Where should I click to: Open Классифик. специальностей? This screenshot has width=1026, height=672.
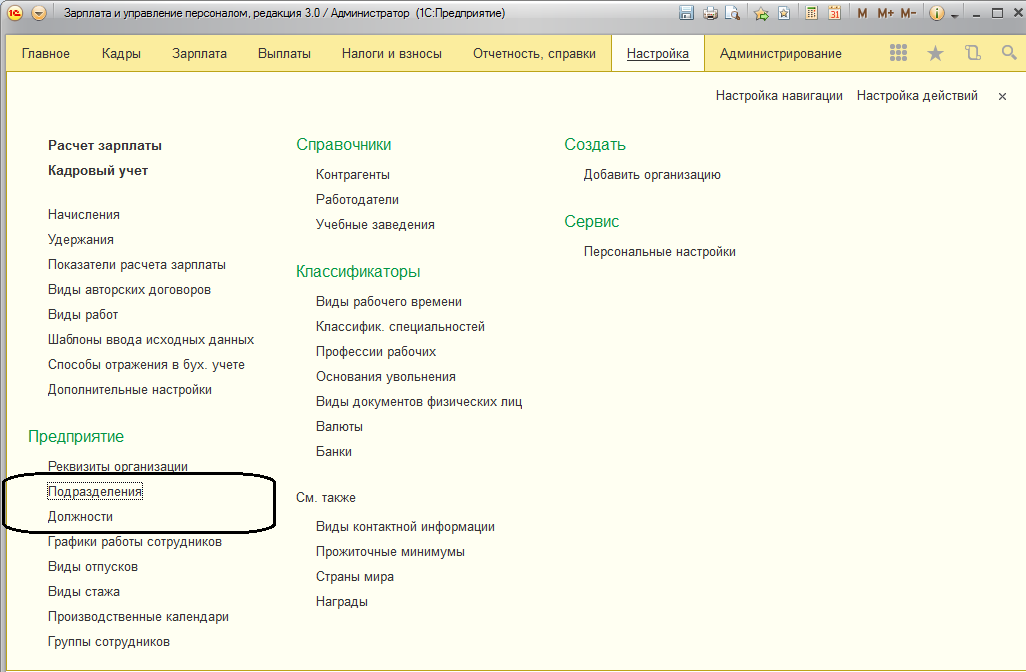coord(400,327)
